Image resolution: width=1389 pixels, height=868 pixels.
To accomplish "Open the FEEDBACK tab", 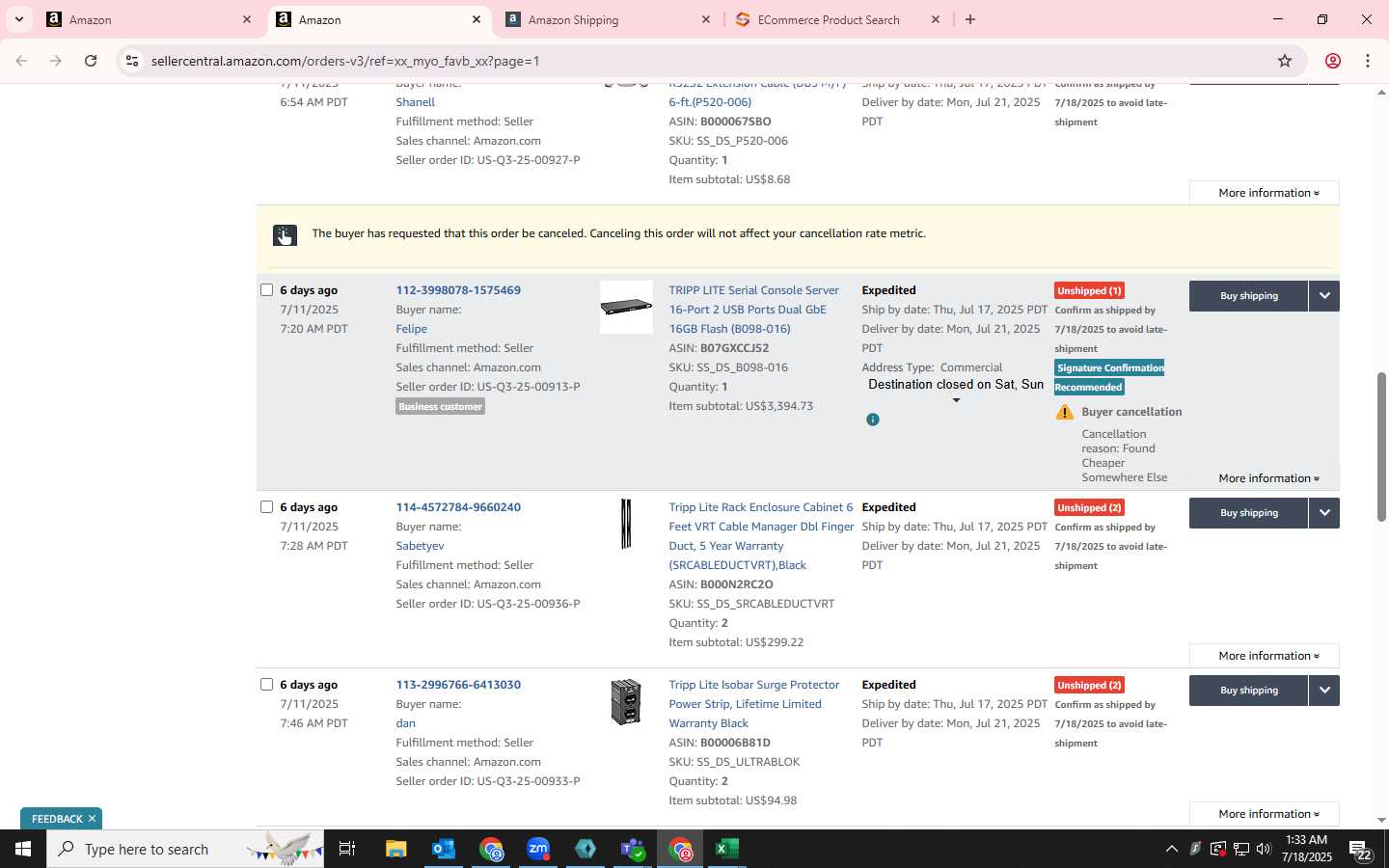I will coord(57,819).
